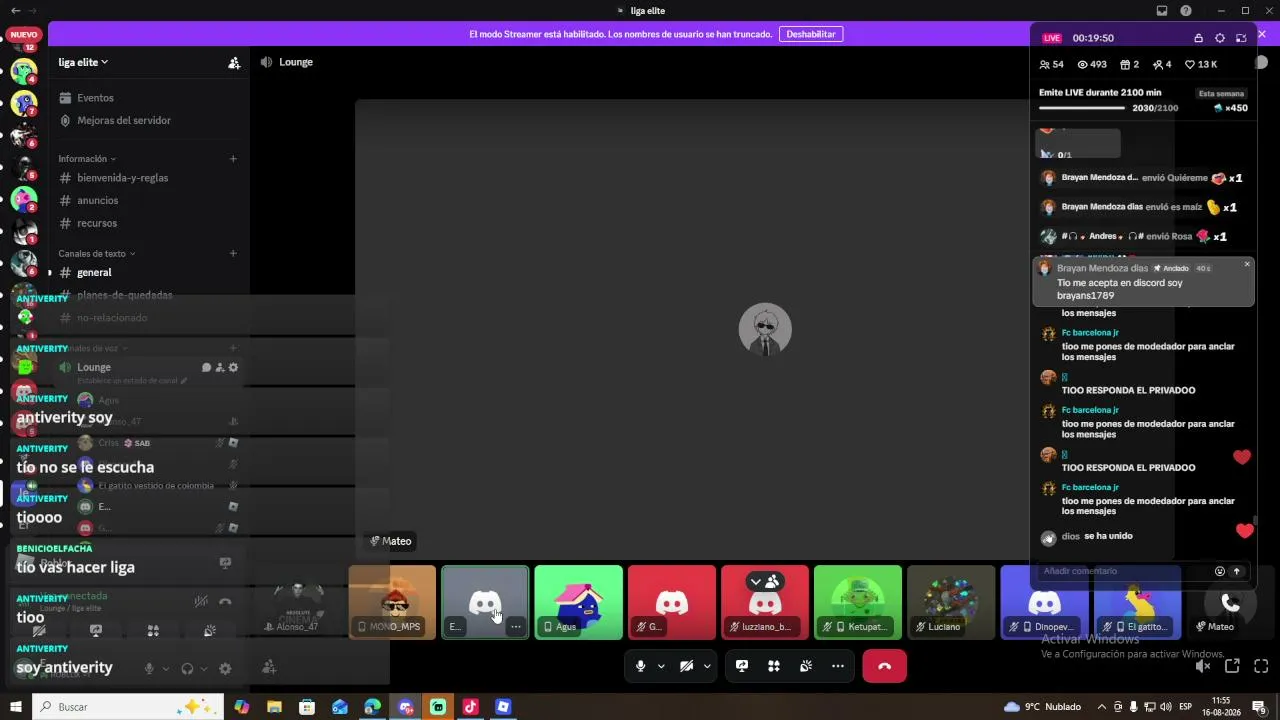The image size is (1280, 720).
Task: Open the Esta semana period selector
Action: point(1222,94)
